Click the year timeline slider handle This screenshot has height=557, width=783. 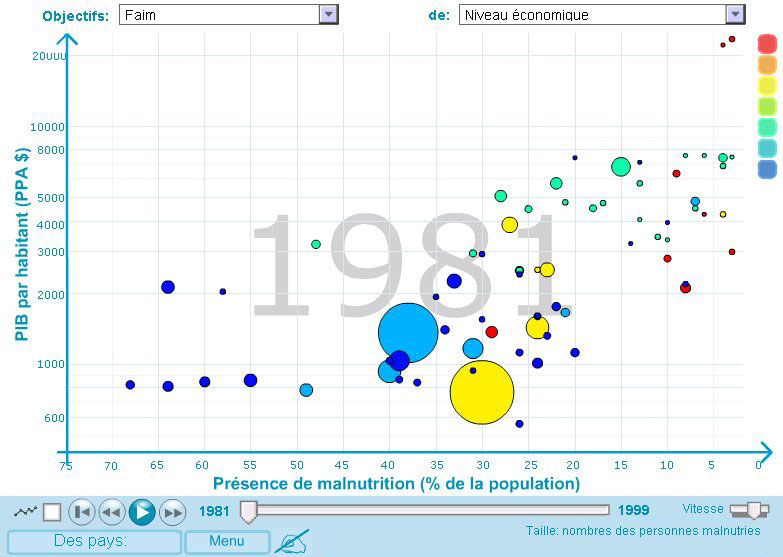click(x=248, y=512)
